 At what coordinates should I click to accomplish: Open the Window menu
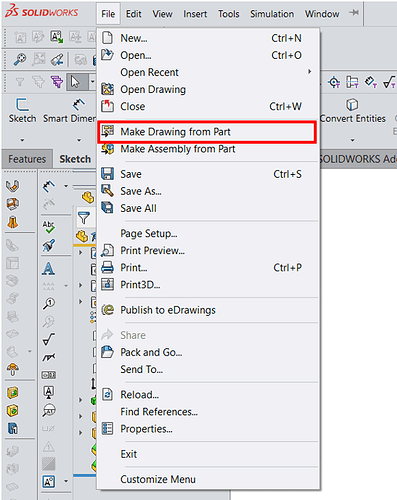tap(322, 14)
